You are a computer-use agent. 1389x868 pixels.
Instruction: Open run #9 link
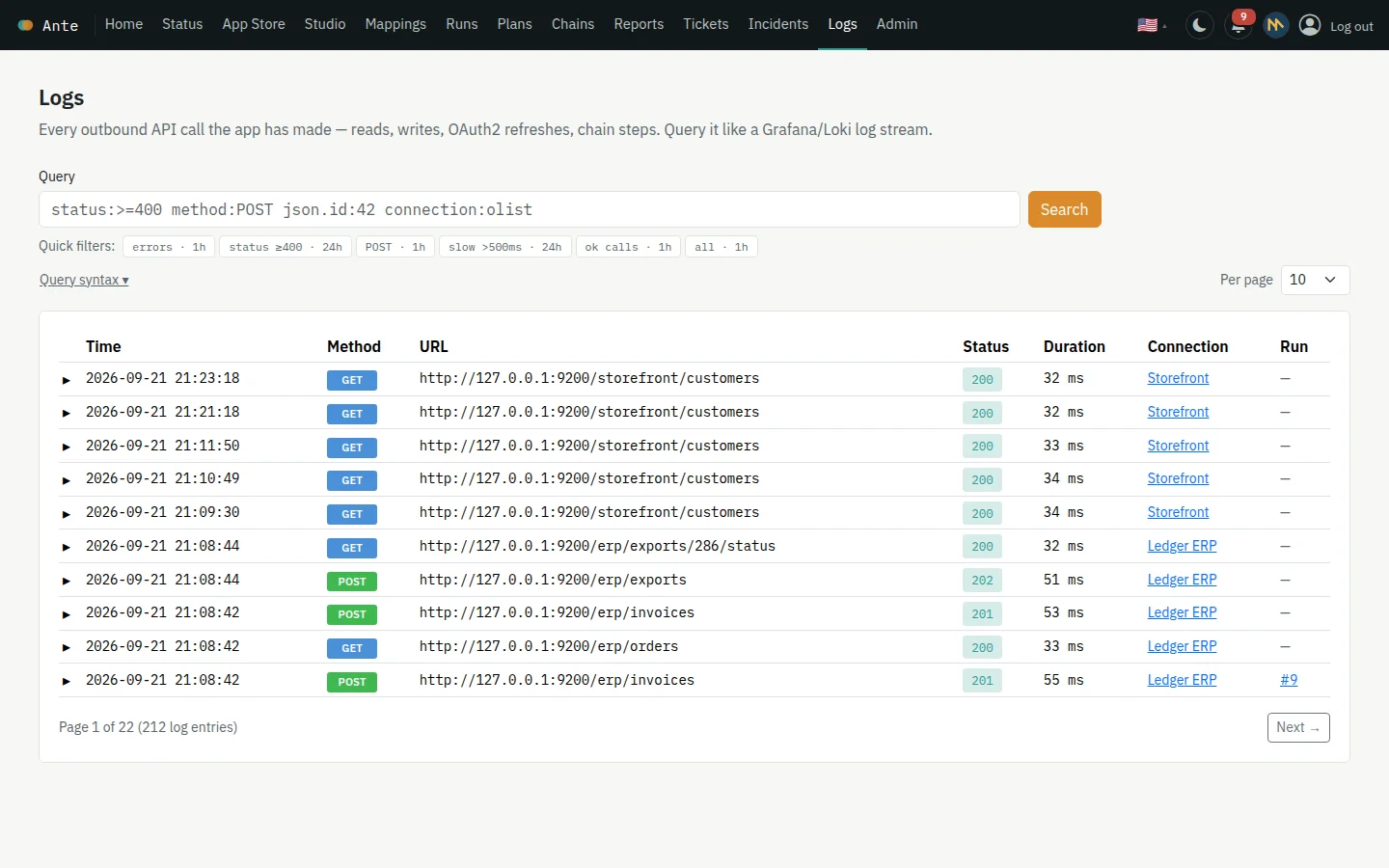1289,680
